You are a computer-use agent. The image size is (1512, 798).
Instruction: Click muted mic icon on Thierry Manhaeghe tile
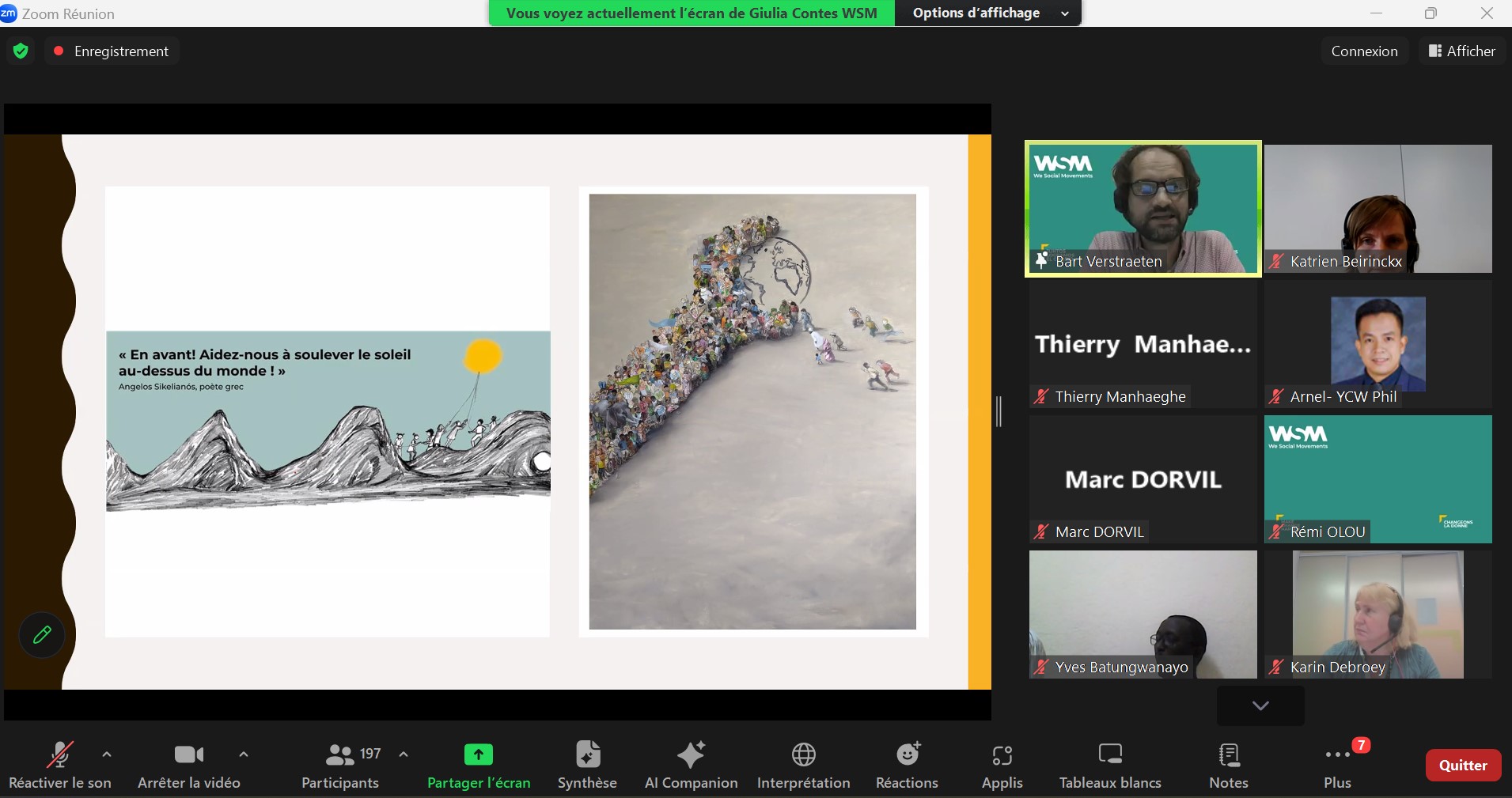click(1041, 396)
